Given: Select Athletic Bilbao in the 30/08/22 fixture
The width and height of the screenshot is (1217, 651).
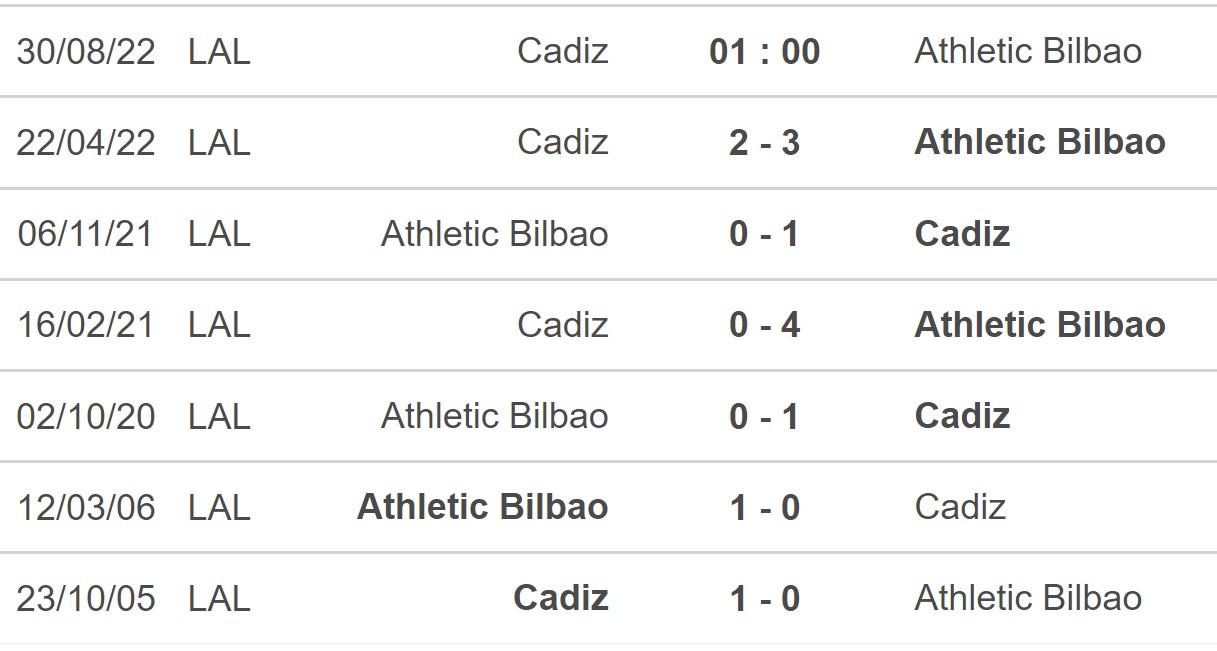Looking at the screenshot, I should [1027, 52].
